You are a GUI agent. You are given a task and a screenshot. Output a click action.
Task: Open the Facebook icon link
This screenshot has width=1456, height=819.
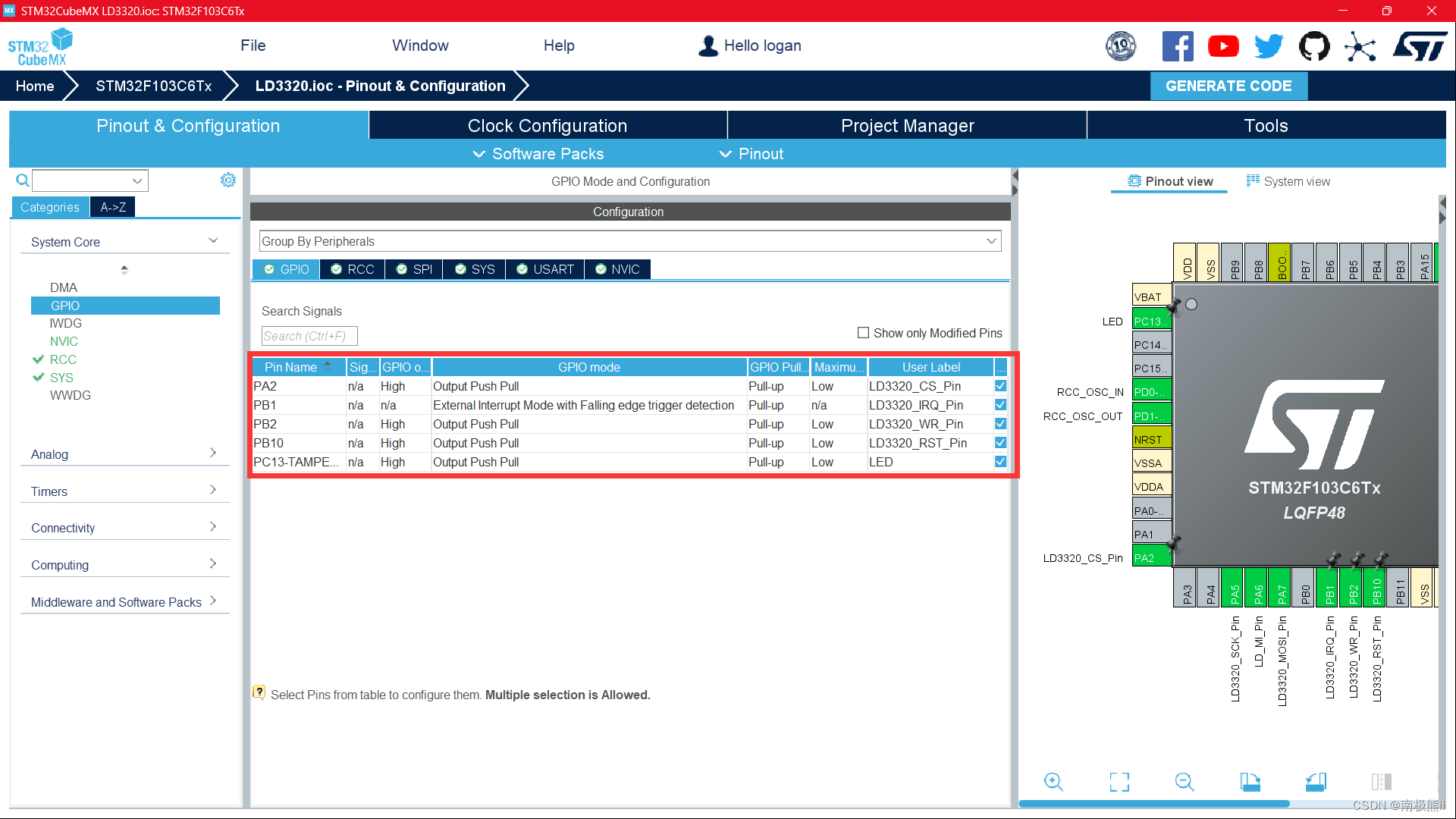1178,46
